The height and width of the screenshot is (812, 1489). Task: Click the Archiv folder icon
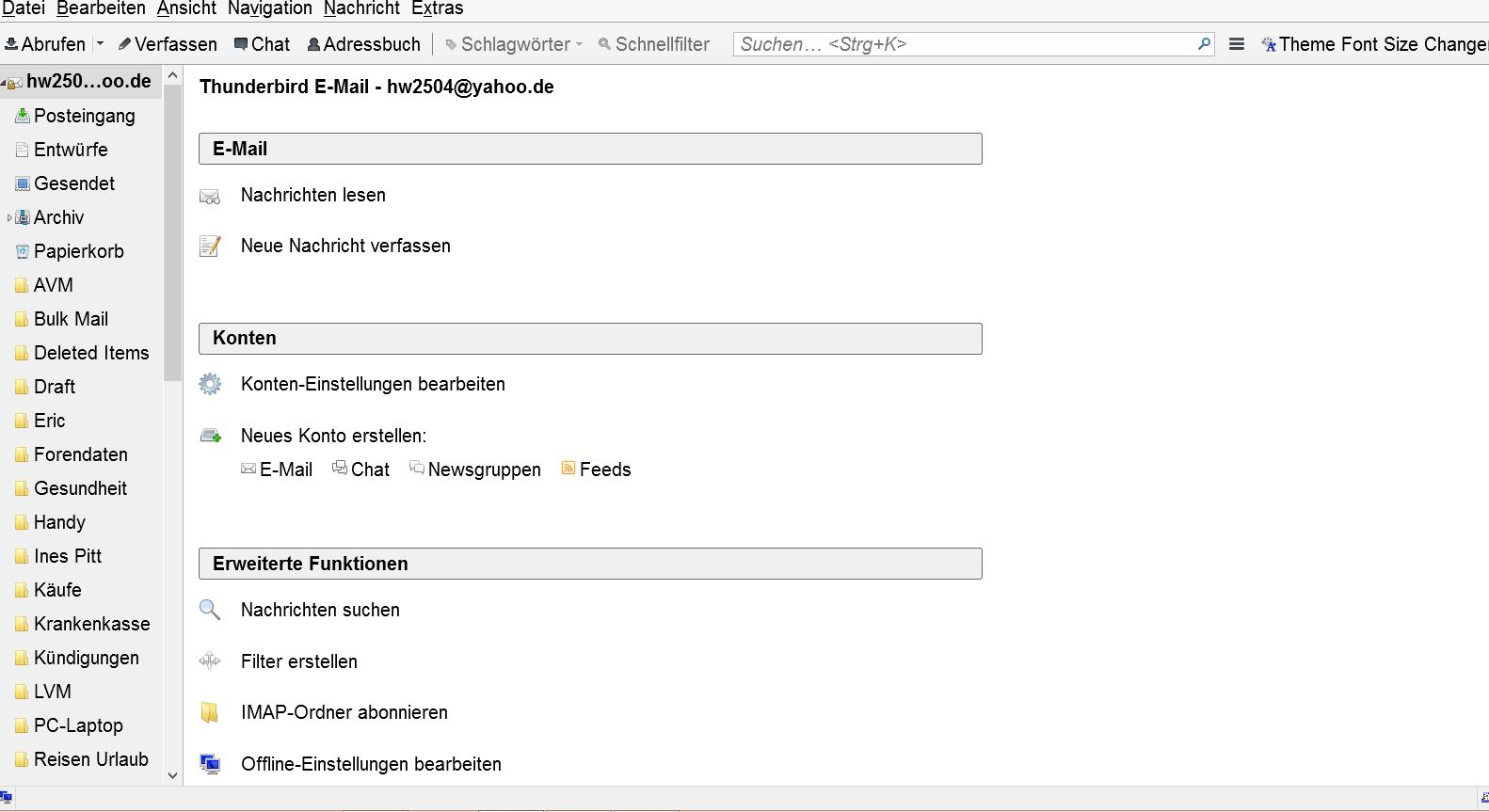tap(23, 217)
